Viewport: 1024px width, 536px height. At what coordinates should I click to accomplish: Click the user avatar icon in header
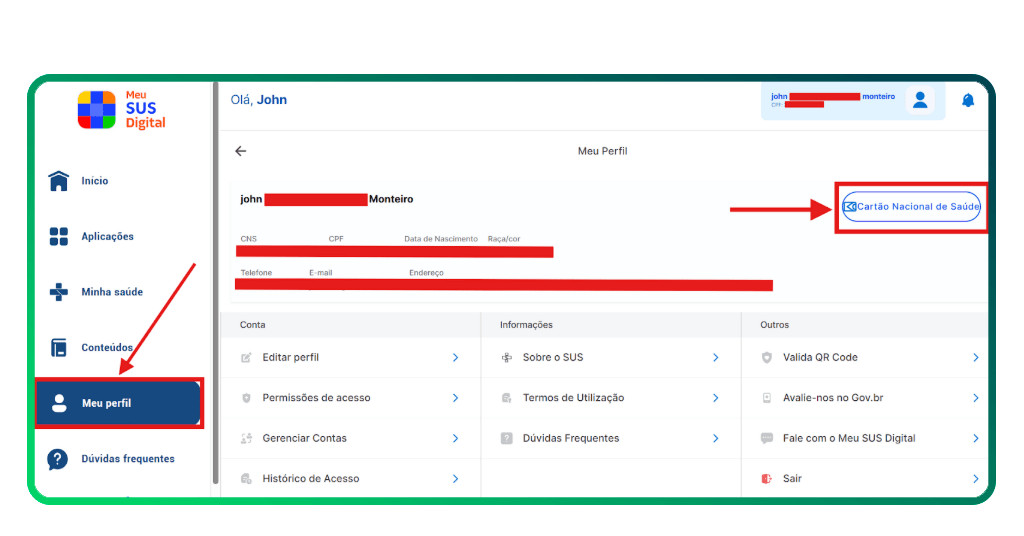coord(919,100)
